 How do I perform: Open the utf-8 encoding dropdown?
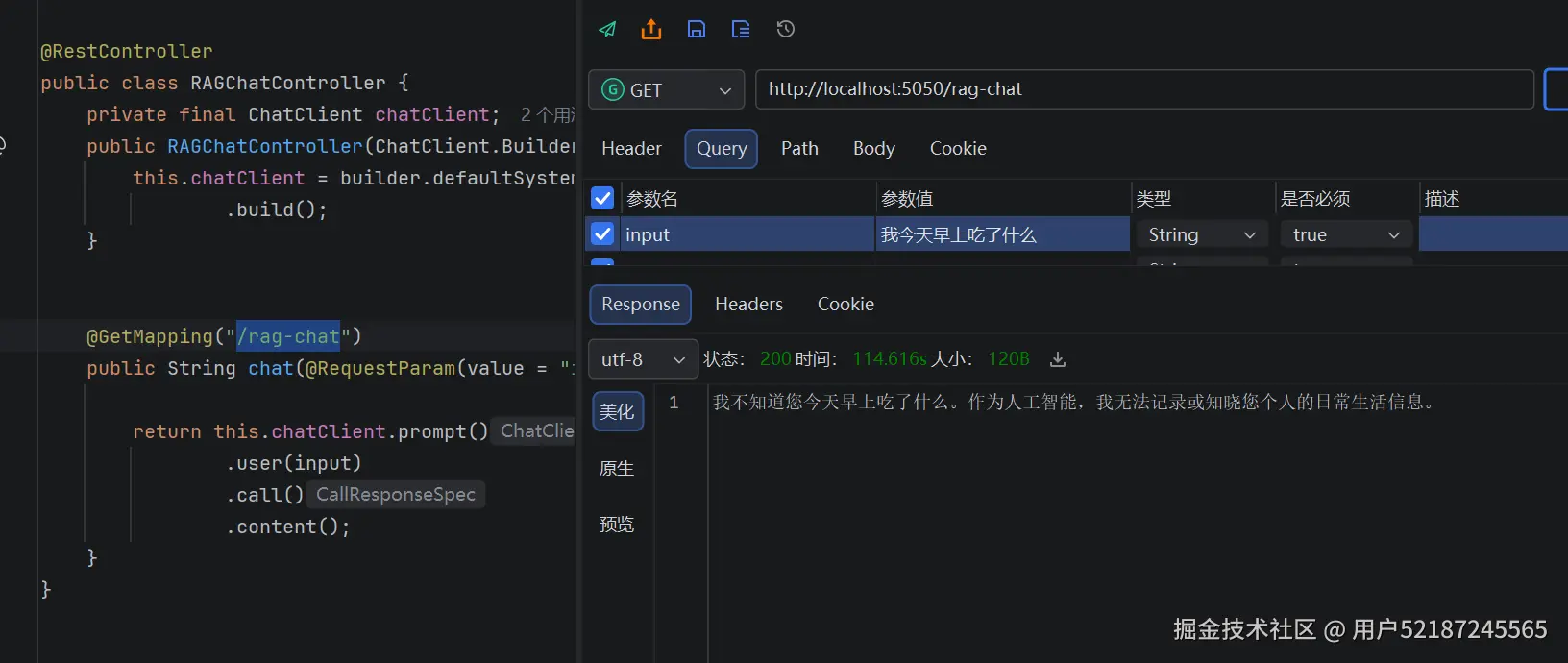(x=643, y=359)
